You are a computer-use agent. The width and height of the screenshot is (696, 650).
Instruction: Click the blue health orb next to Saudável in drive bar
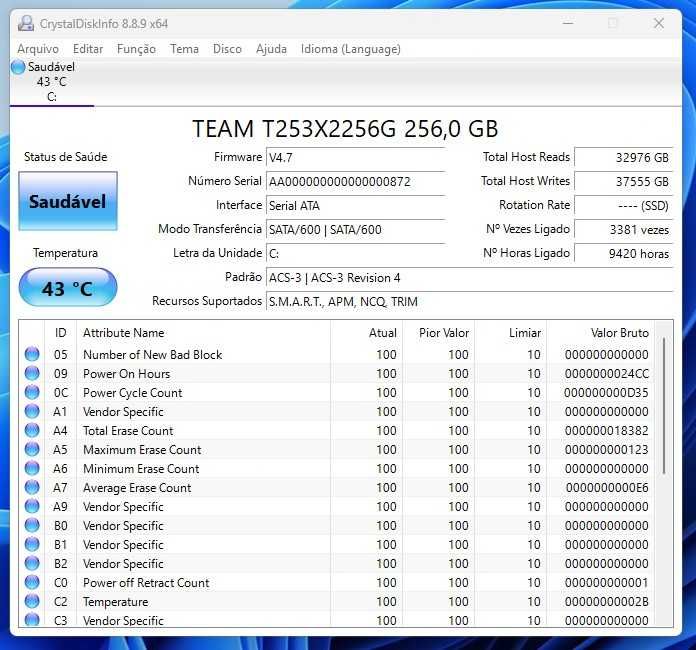[18, 67]
